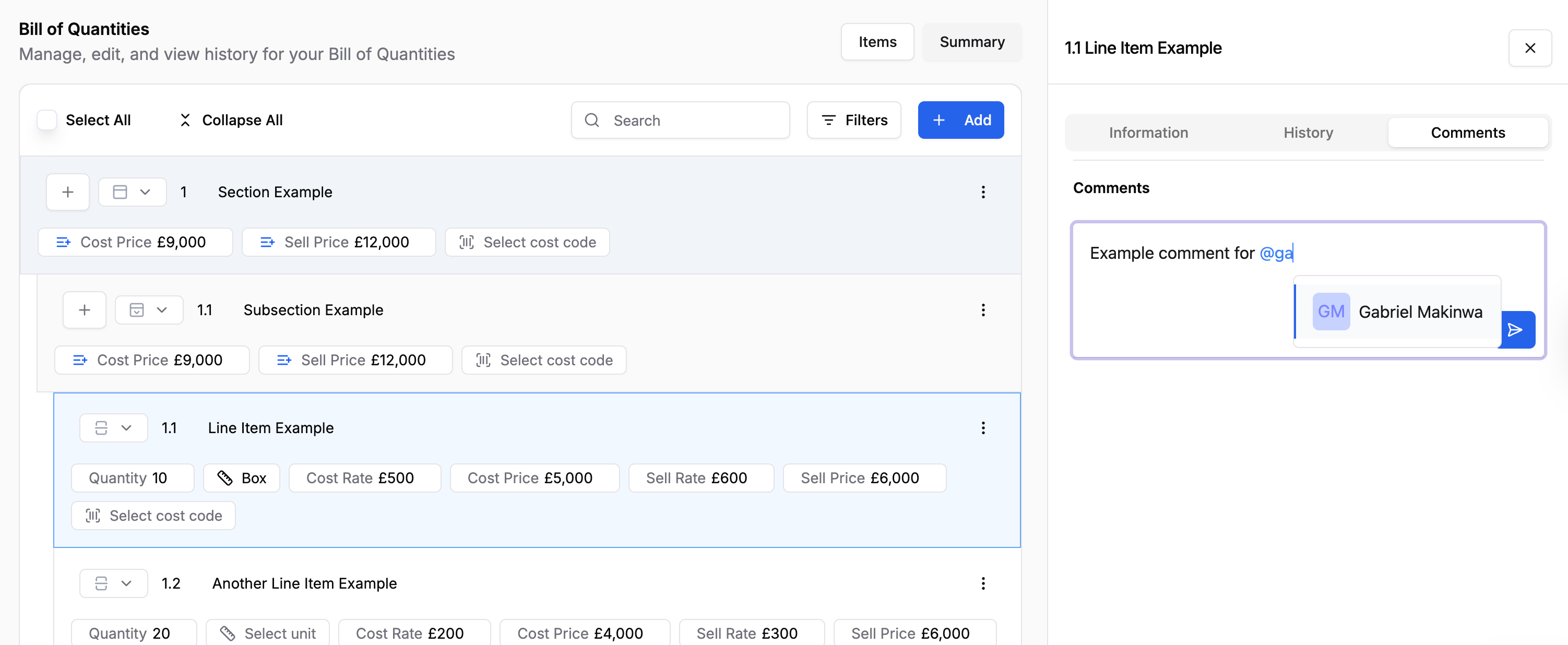This screenshot has height=645, width=1568.
Task: Open type dropdown for Another Line Item Example
Action: point(114,583)
